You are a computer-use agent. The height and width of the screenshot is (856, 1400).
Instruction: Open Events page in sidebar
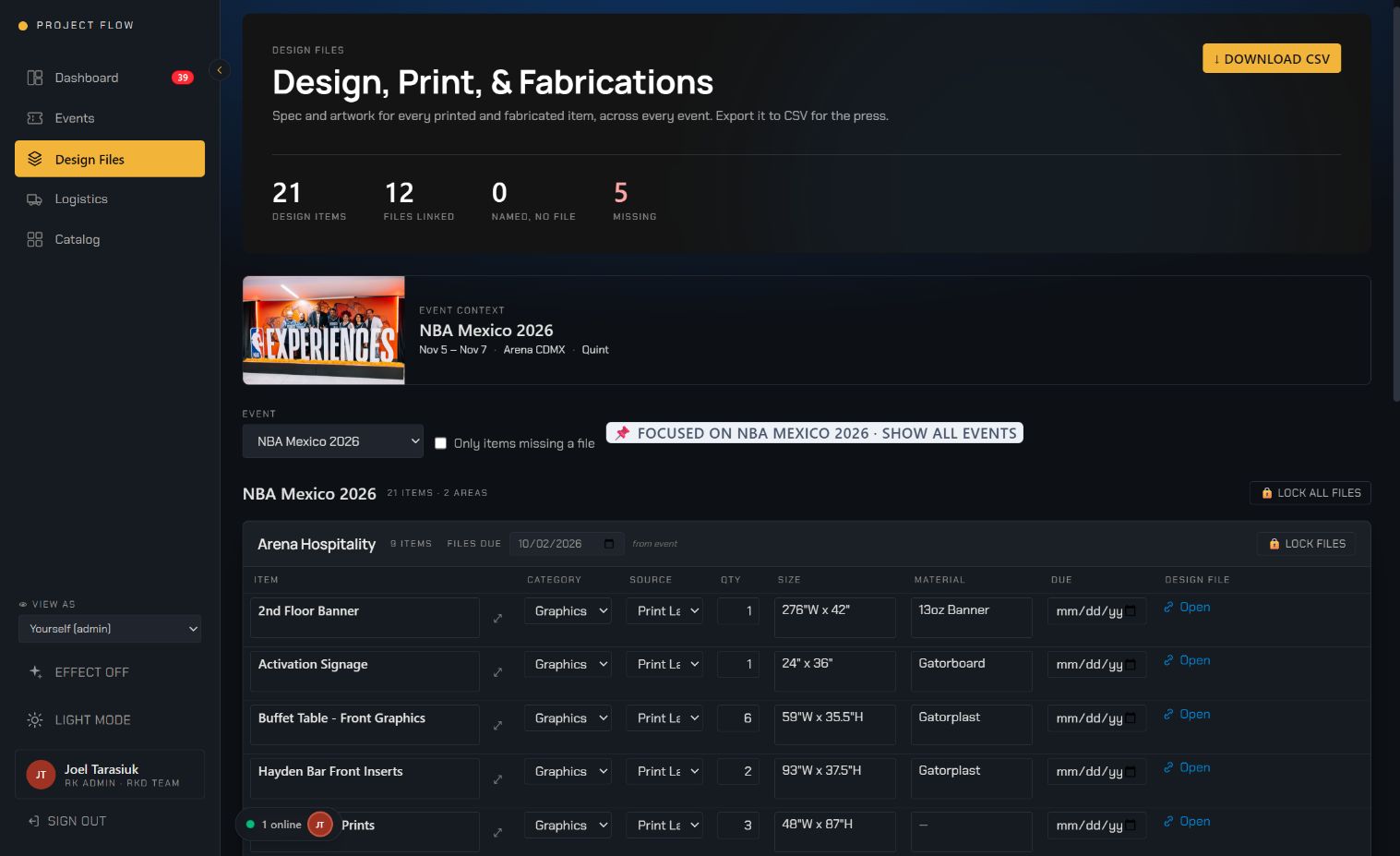pyautogui.click(x=110, y=118)
